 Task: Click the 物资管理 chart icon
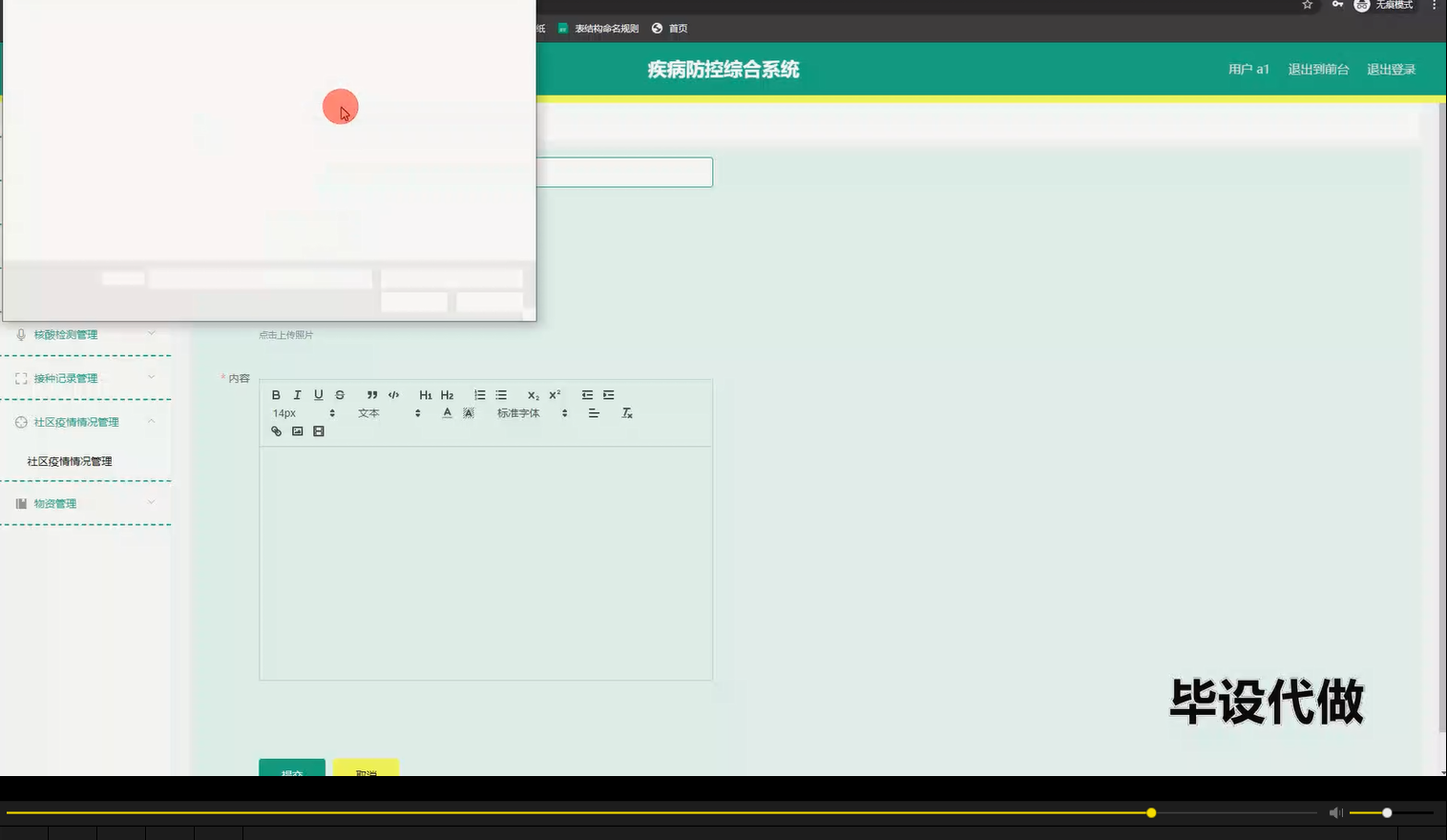point(21,503)
